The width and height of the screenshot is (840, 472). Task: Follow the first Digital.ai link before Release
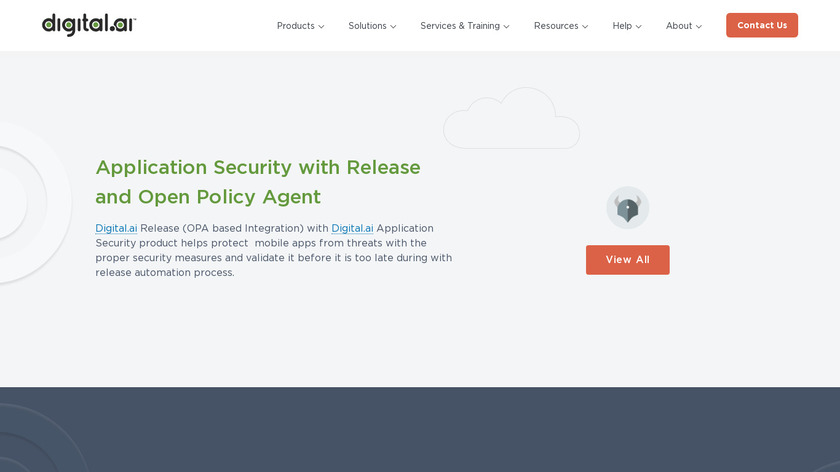pos(116,228)
